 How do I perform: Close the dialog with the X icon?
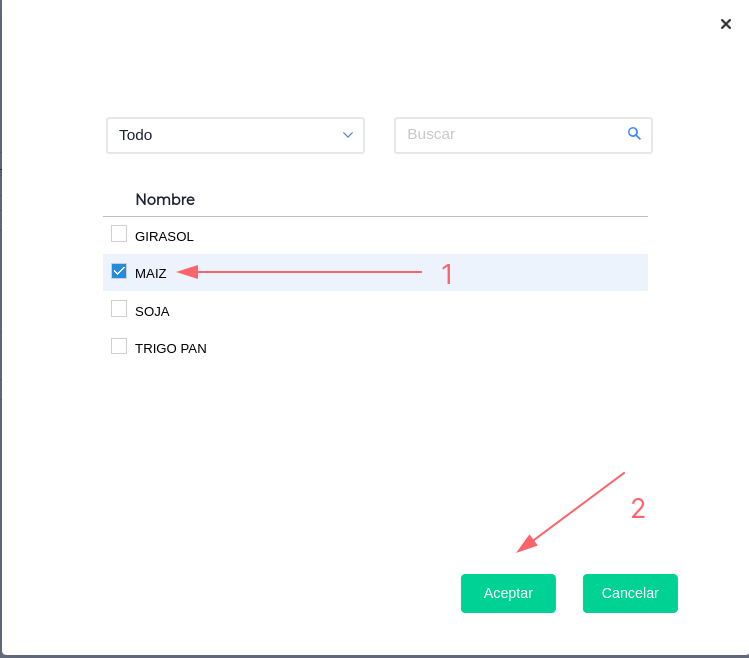(726, 24)
